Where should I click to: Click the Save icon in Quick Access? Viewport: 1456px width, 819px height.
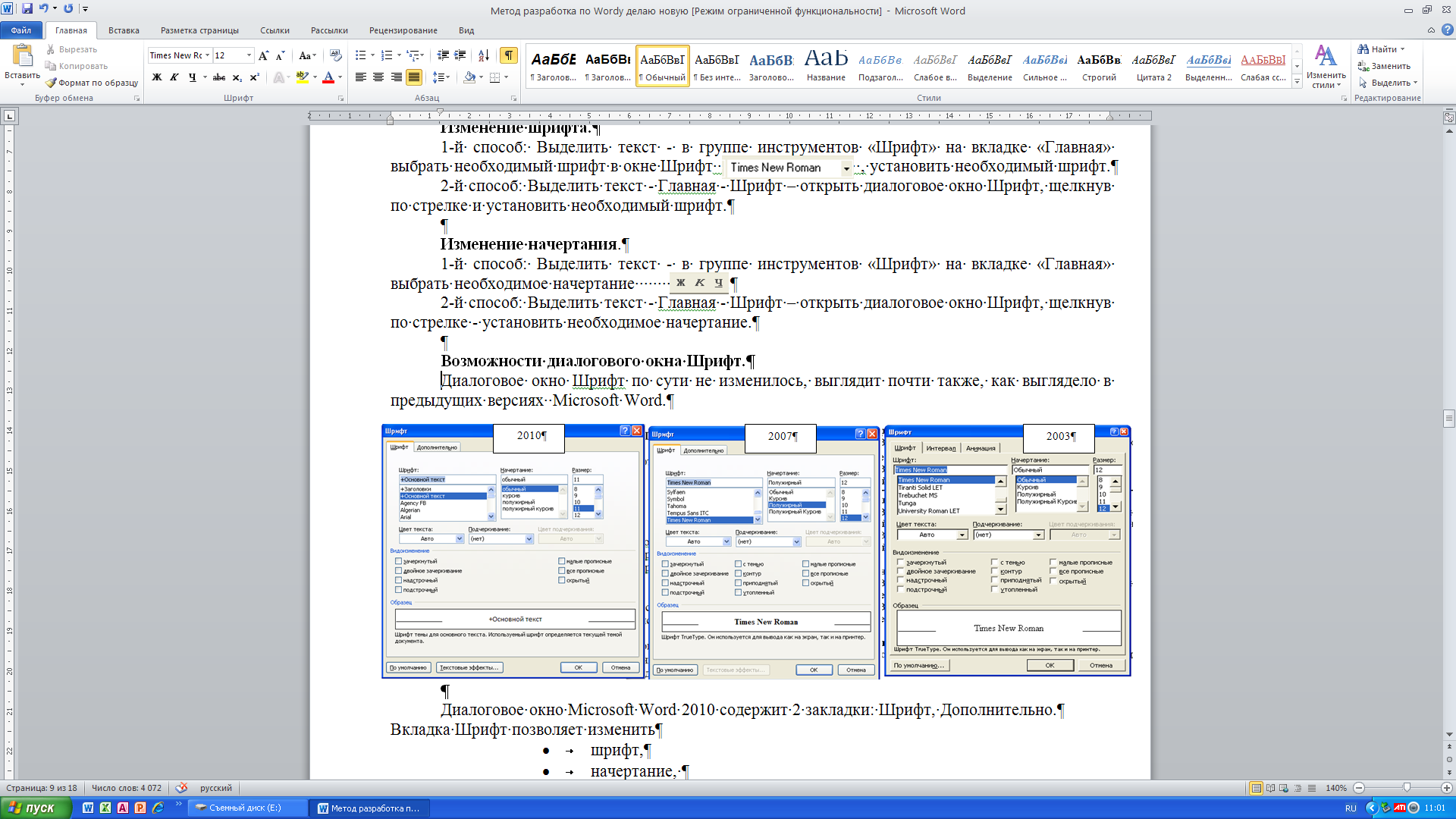pyautogui.click(x=27, y=8)
